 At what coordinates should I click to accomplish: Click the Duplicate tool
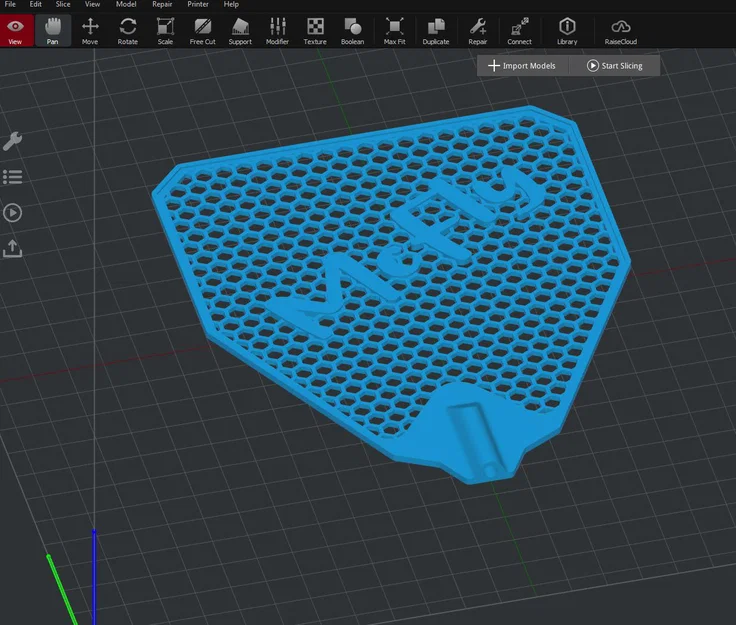(436, 31)
